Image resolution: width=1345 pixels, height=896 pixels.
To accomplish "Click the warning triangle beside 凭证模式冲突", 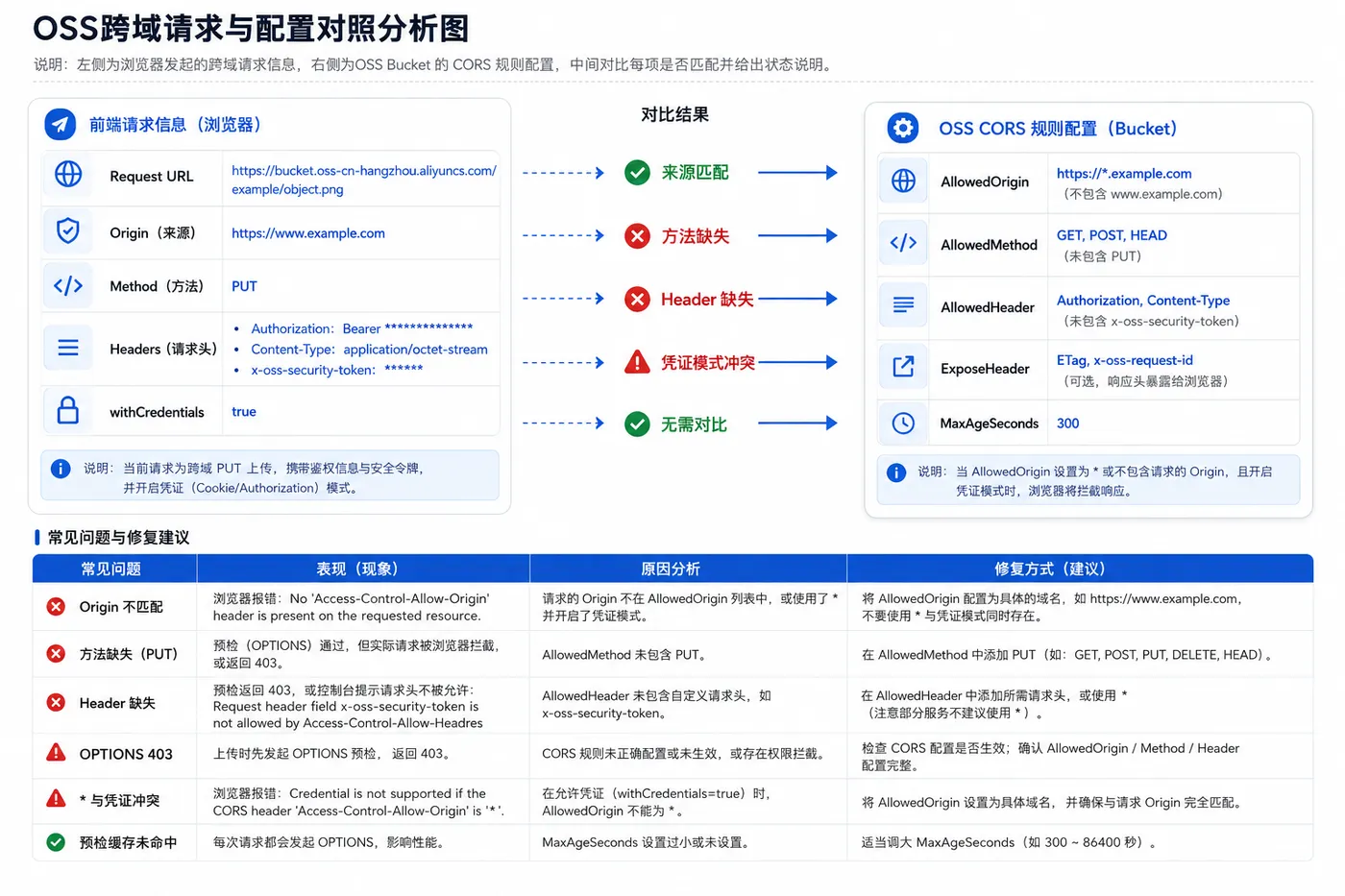I will click(x=637, y=362).
